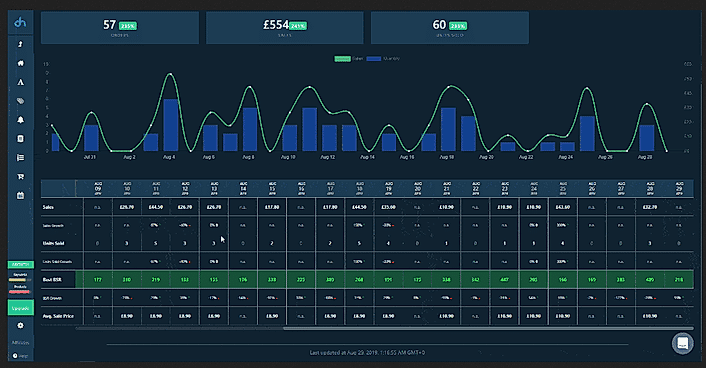Viewport: 706px width, 368px height.
Task: Open the settings gear in sidebar
Action: (20, 325)
